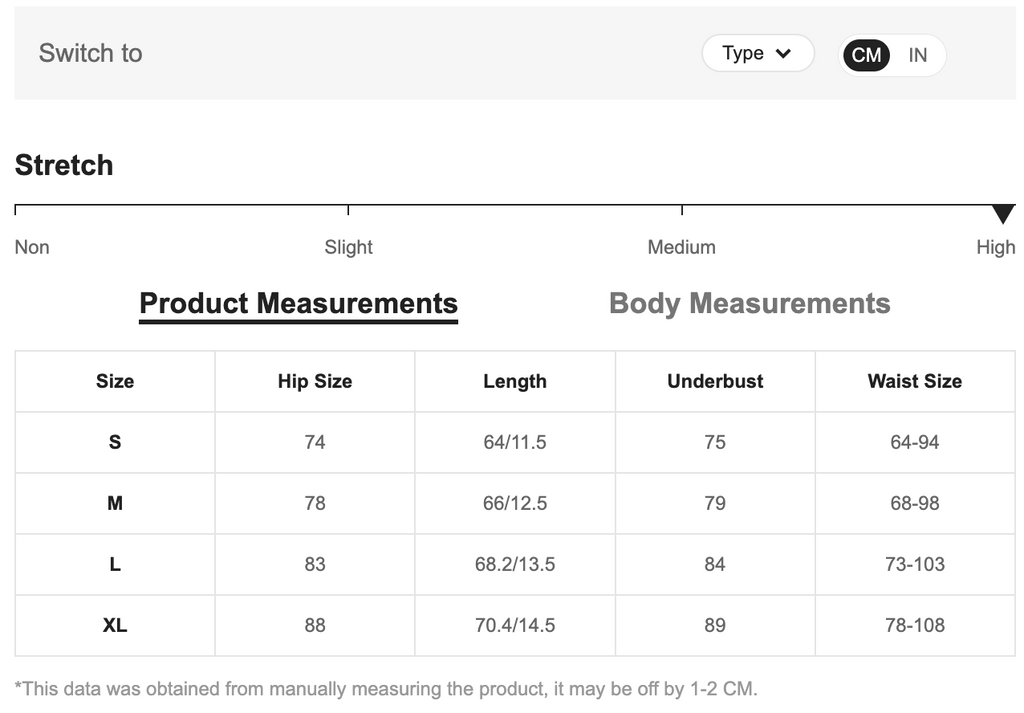Viewport: 1024px width, 713px height.
Task: Switch to the Body Measurements tab
Action: [x=749, y=304]
